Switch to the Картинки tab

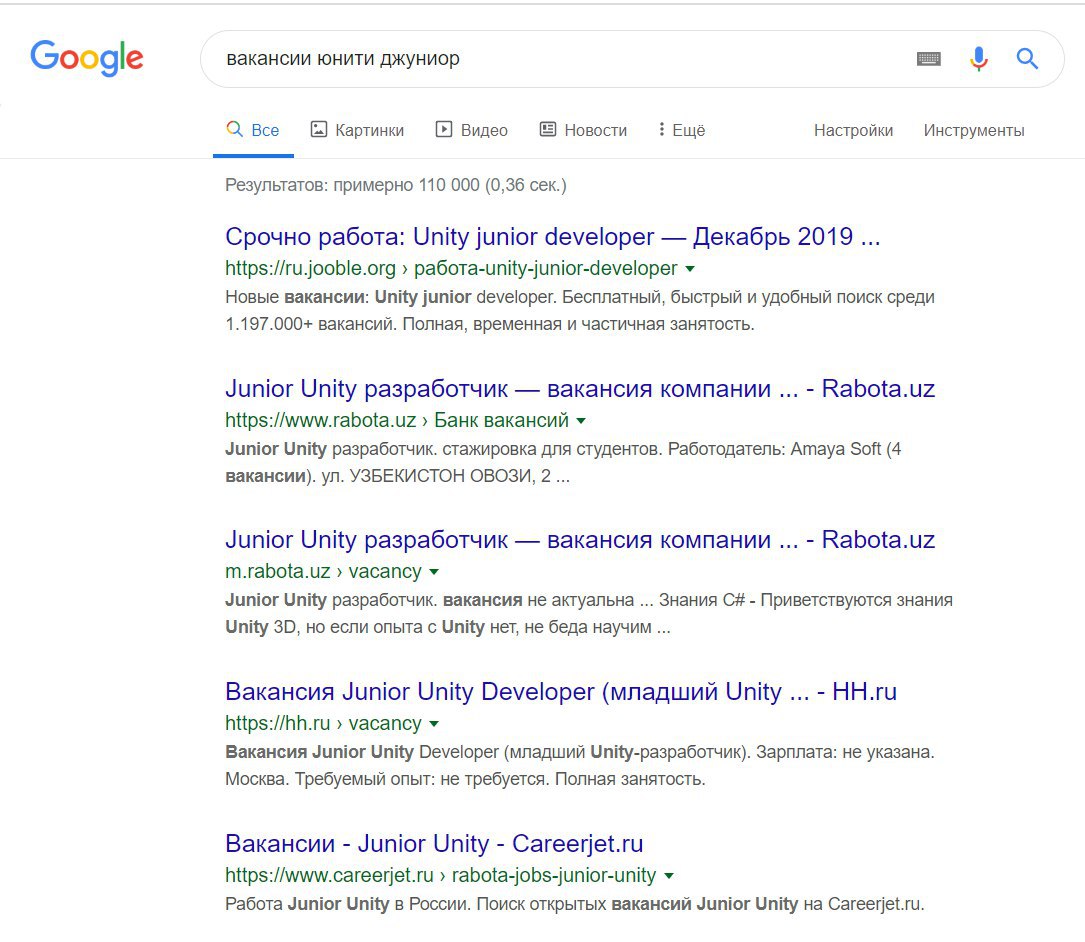[x=357, y=130]
